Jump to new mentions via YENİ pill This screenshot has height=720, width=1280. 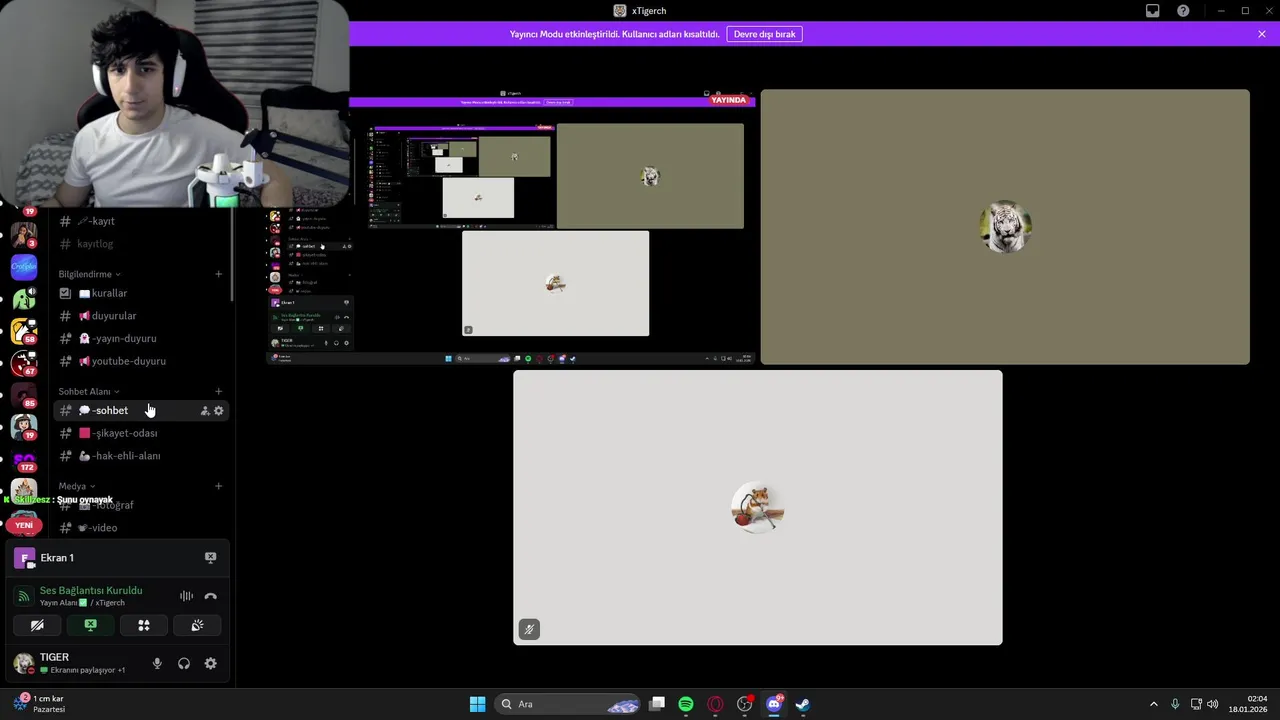[x=24, y=525]
